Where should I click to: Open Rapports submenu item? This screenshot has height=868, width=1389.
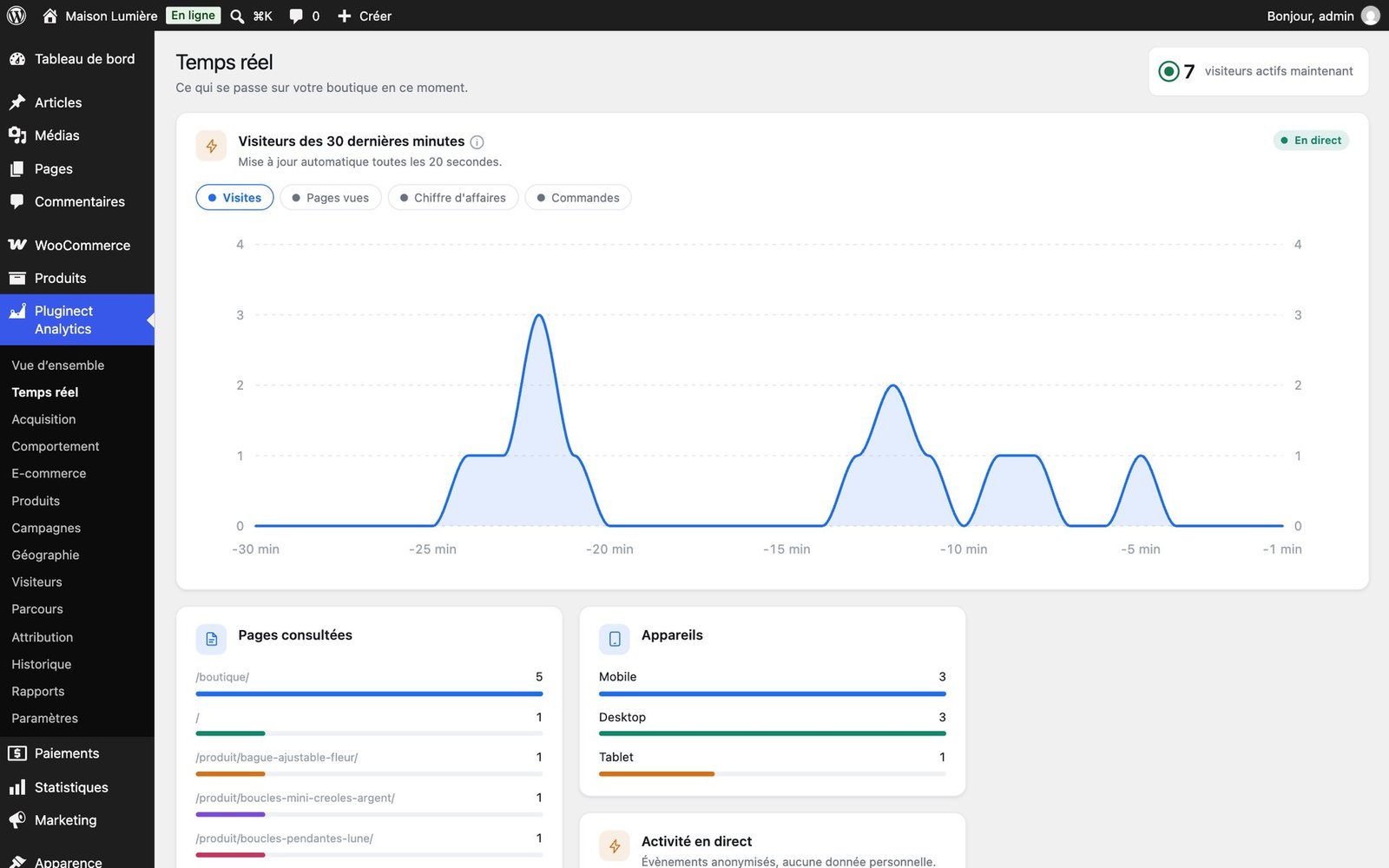[x=38, y=691]
